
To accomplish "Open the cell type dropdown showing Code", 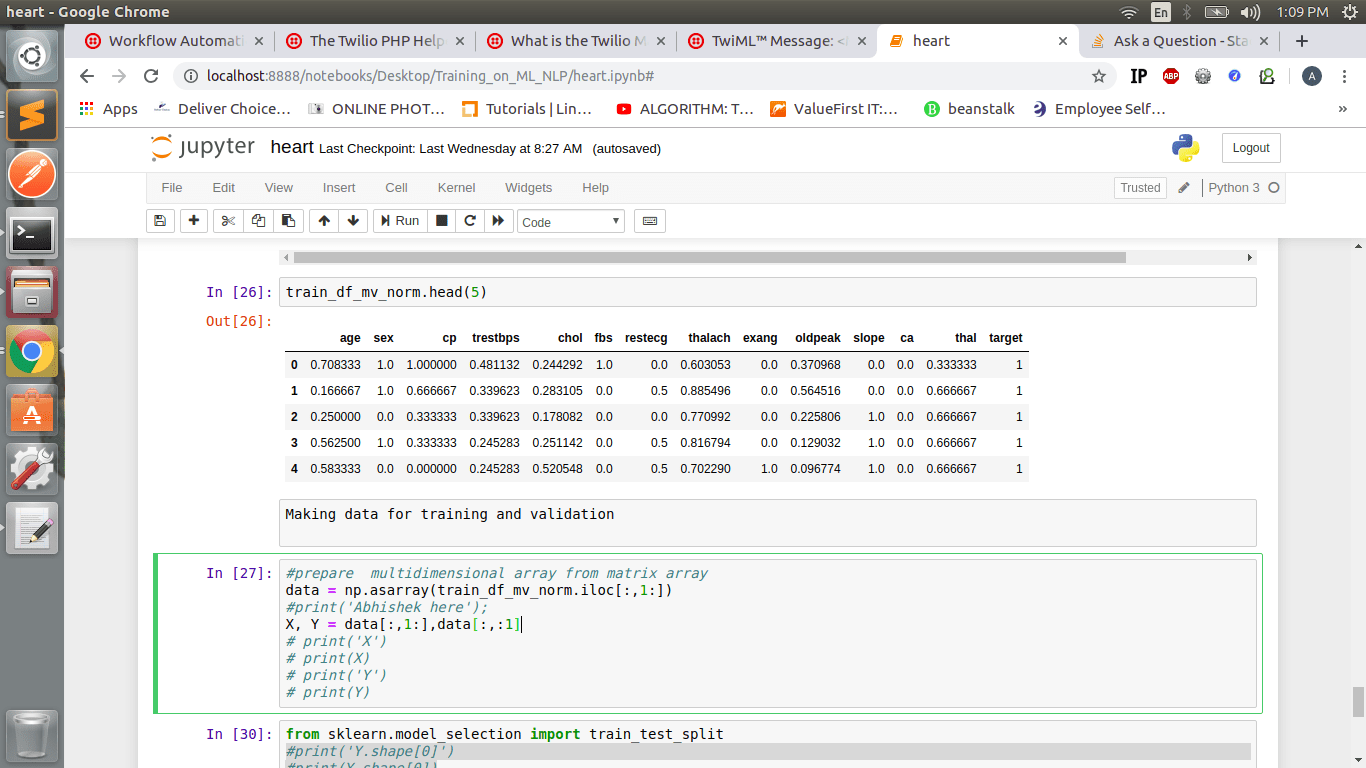I will [x=570, y=221].
